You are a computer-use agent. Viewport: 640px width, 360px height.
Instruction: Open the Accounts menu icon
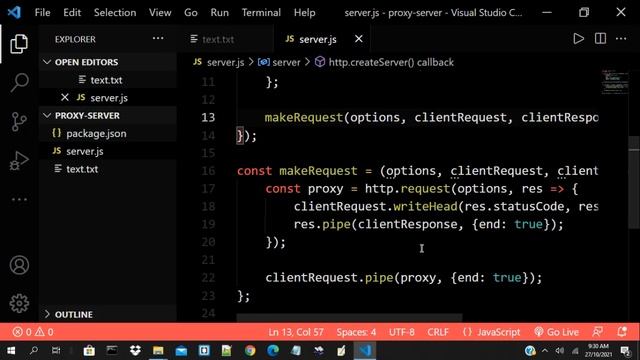(19, 265)
